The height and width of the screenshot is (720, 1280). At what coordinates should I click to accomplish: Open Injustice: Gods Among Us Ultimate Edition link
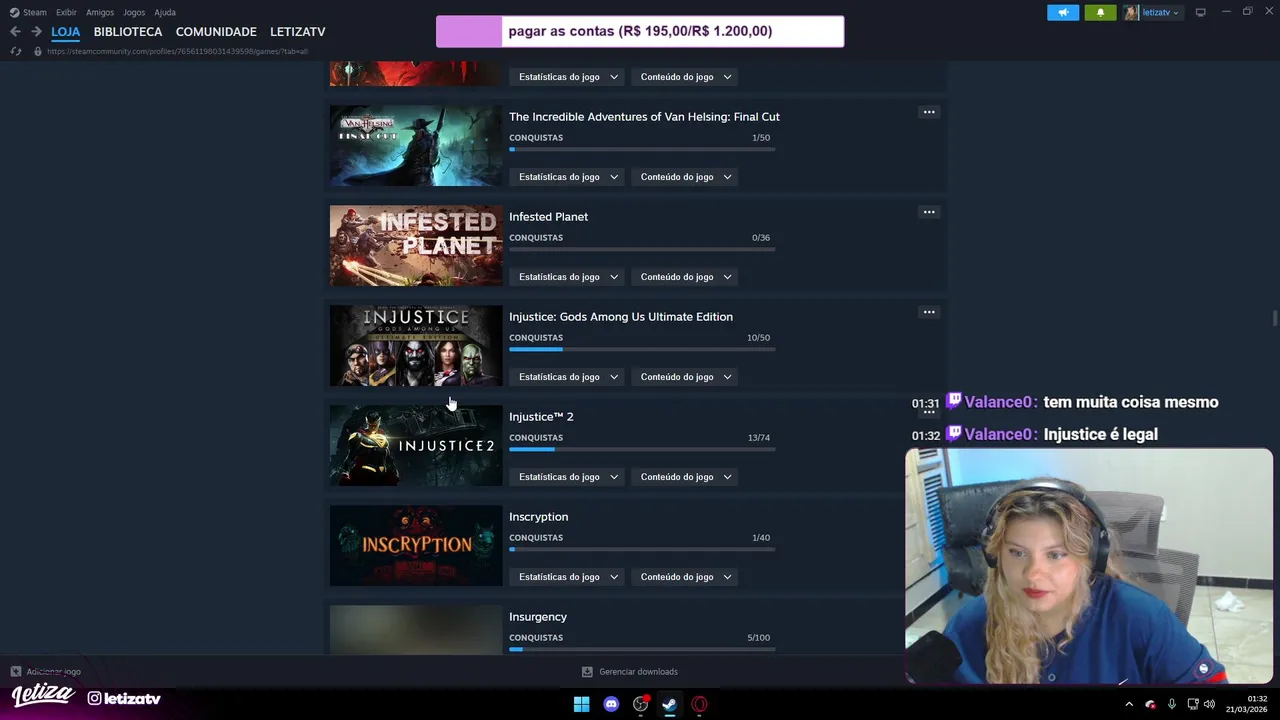tap(621, 317)
